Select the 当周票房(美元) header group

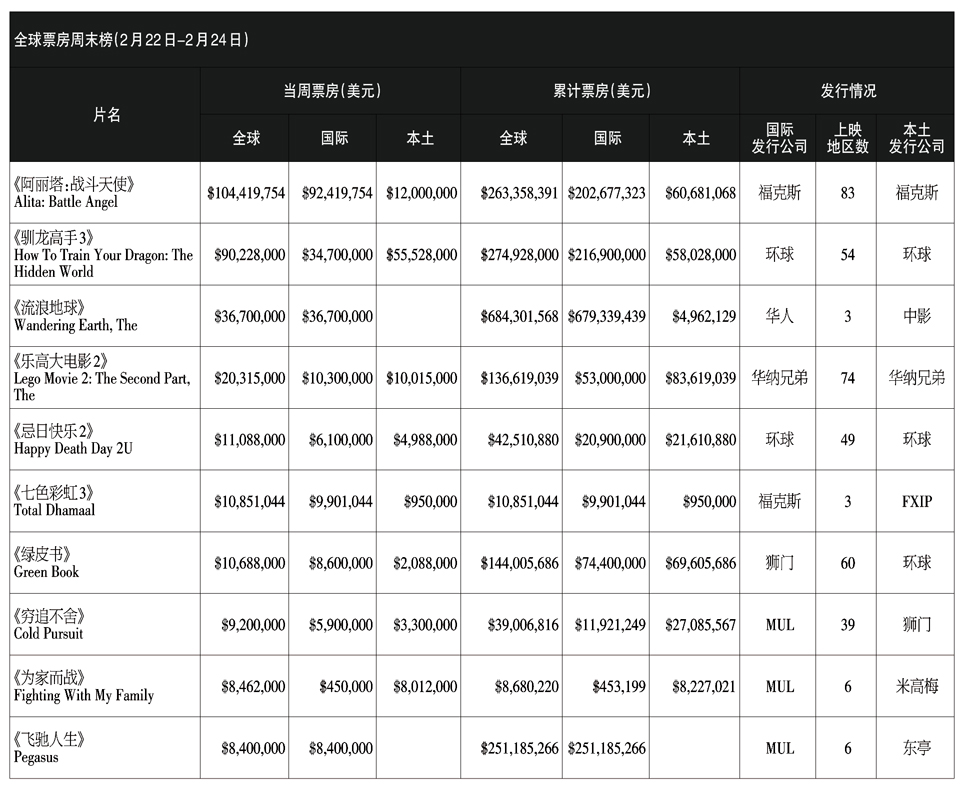click(x=330, y=91)
